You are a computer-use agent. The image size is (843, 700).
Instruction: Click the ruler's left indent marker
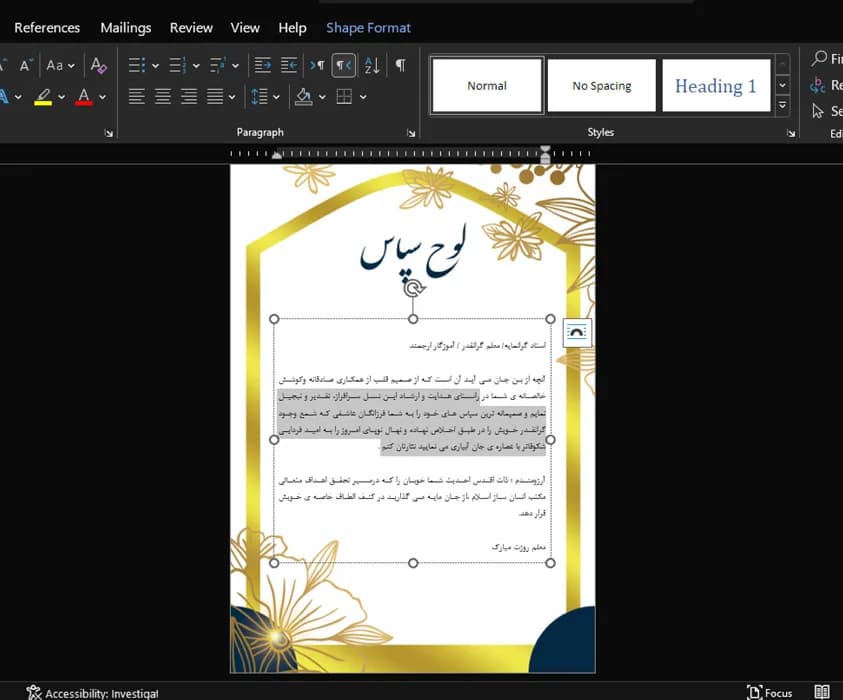tap(277, 155)
